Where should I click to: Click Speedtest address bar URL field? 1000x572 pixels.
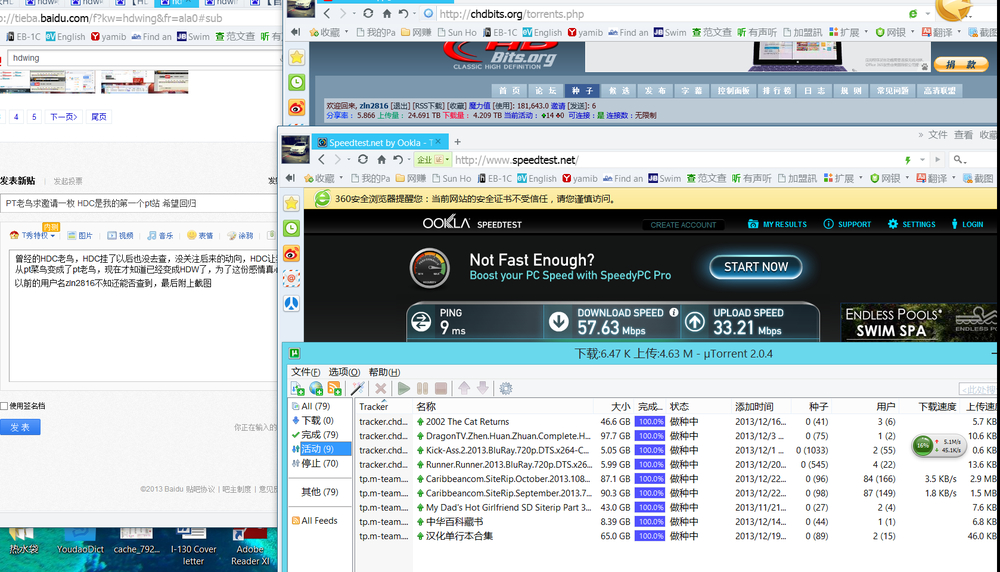(676, 160)
